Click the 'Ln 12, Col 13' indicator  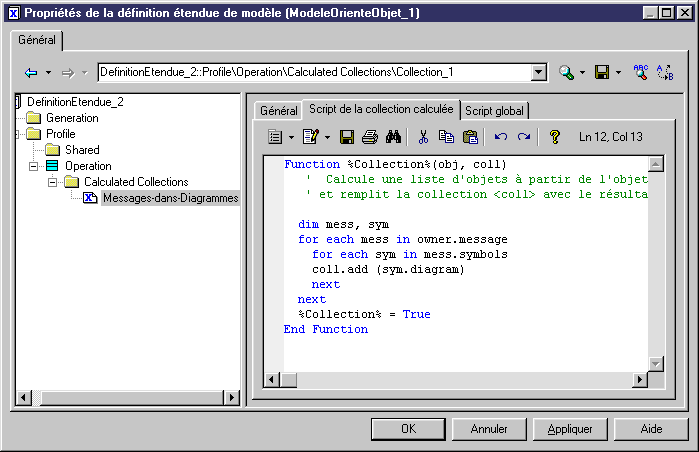point(611,137)
